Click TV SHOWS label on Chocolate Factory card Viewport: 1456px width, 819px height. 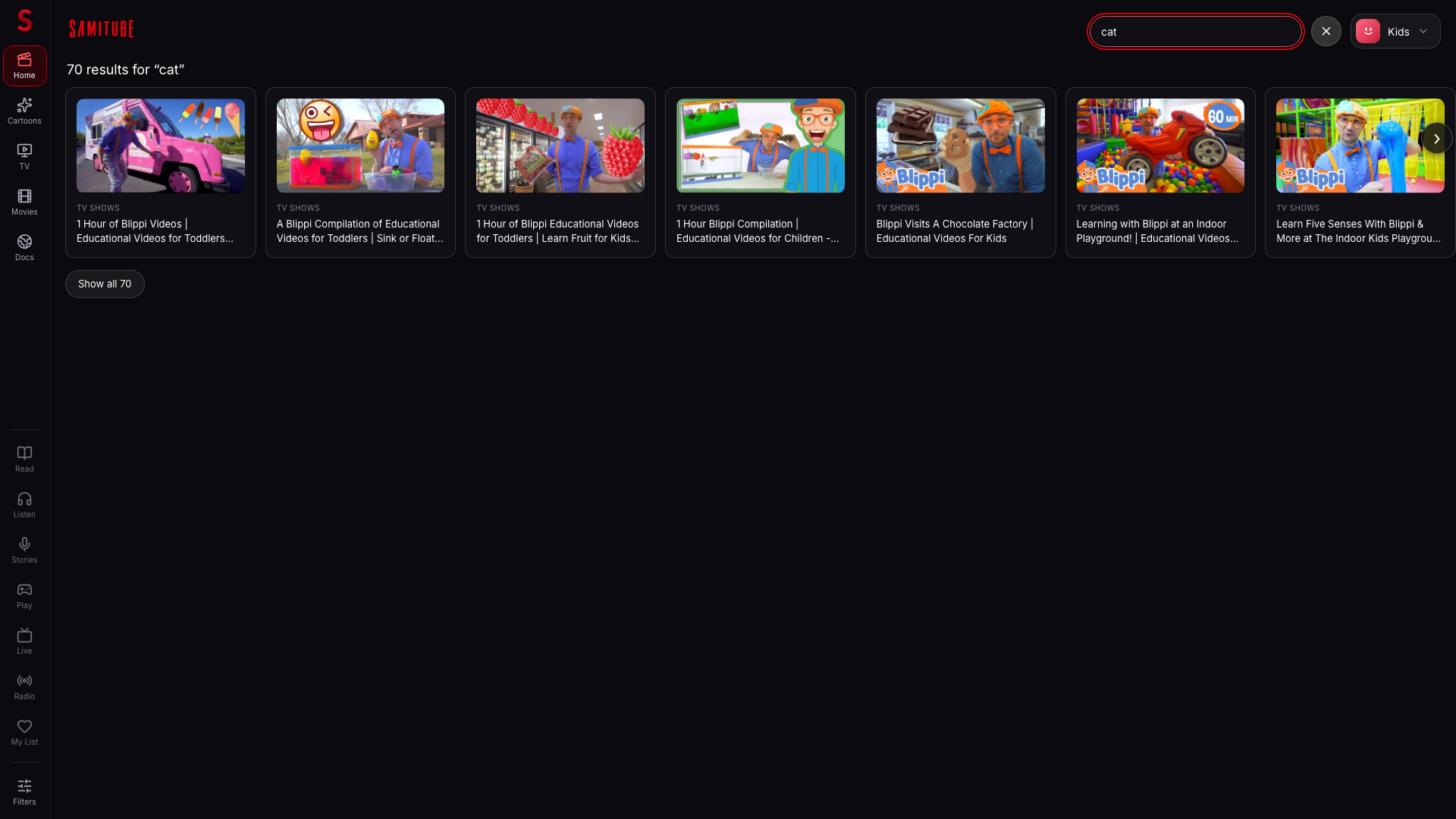point(898,208)
